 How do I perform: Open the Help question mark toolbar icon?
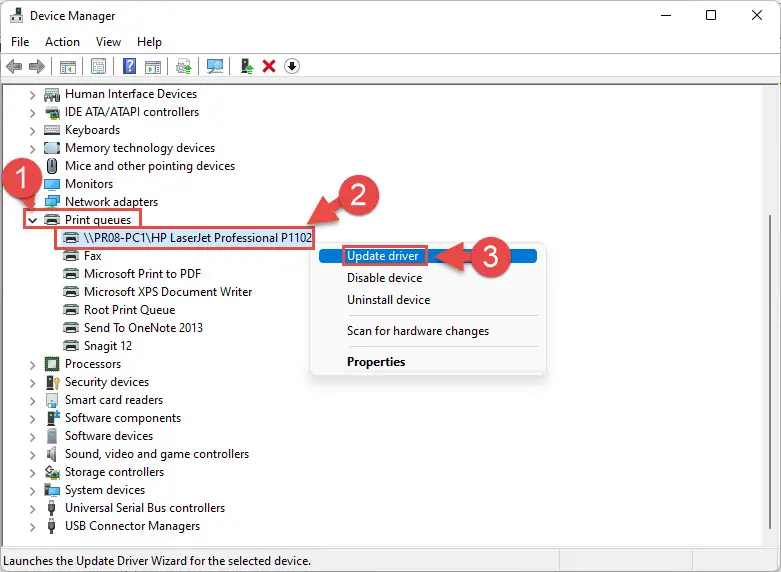coord(130,66)
